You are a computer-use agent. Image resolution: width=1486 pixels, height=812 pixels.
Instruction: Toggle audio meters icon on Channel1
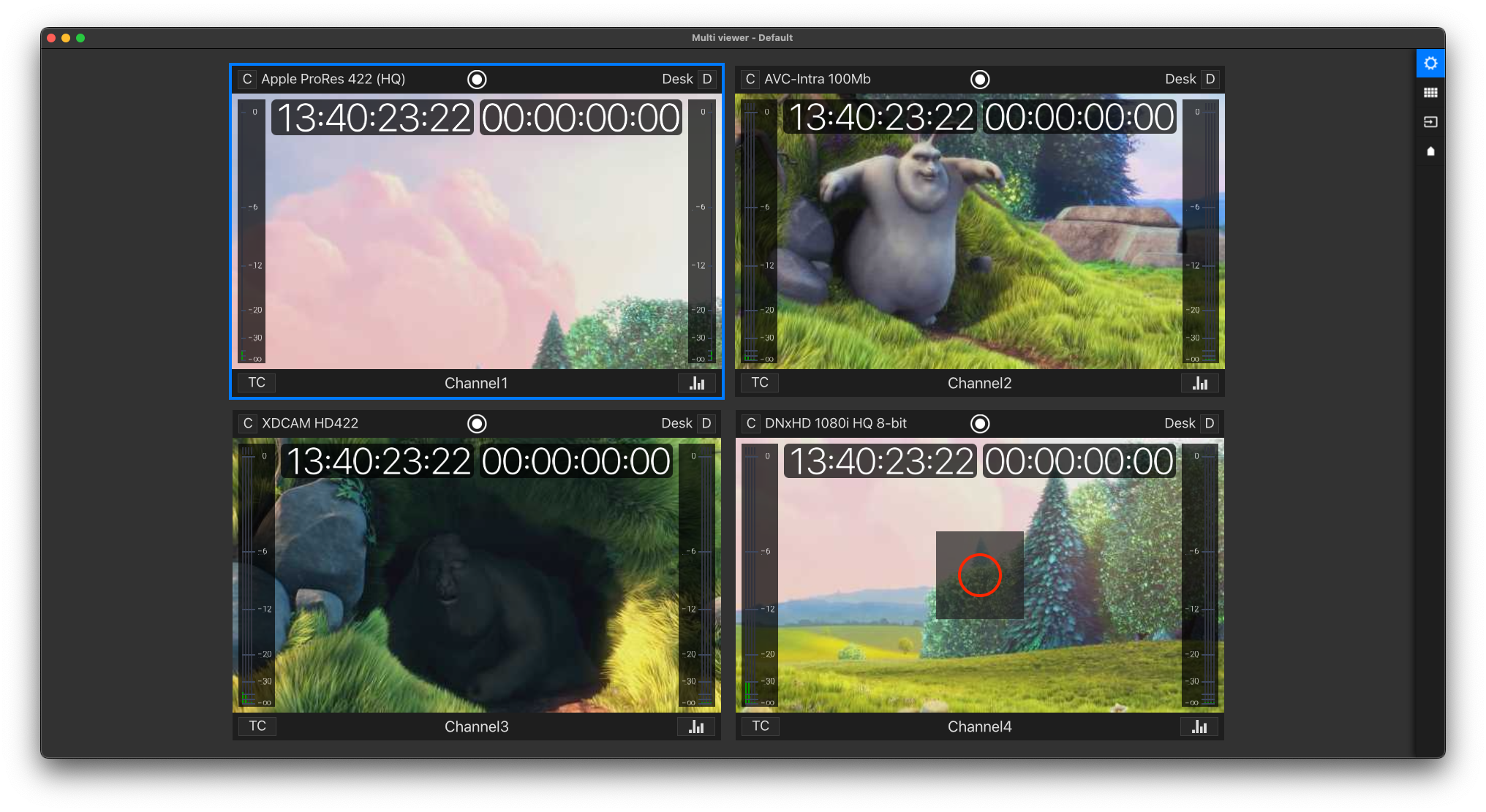click(697, 383)
